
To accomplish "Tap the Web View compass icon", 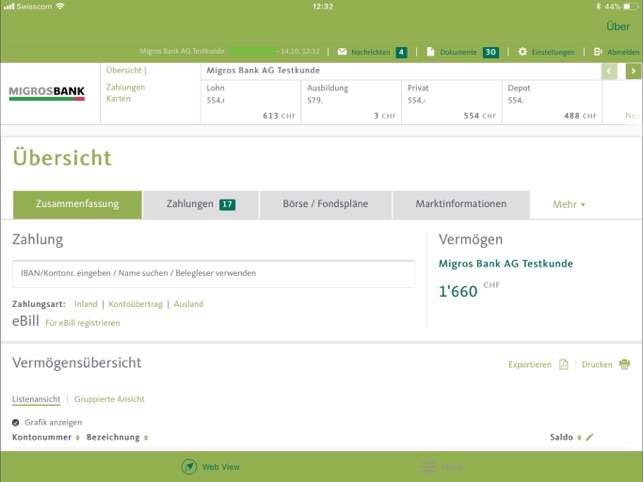I will [x=189, y=467].
